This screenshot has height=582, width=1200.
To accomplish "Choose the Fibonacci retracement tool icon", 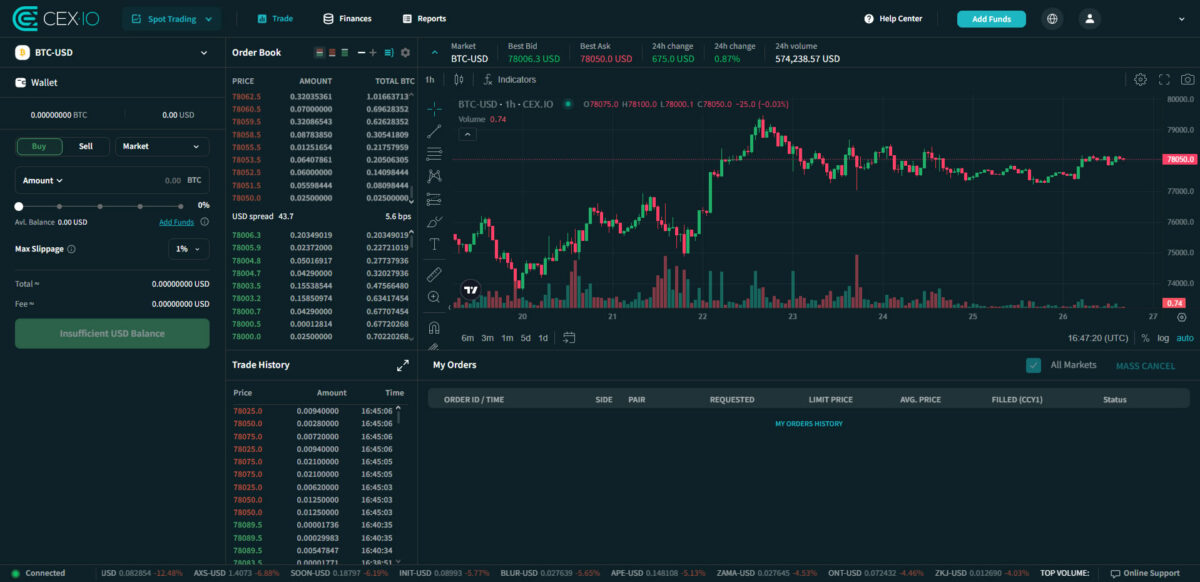I will click(434, 154).
